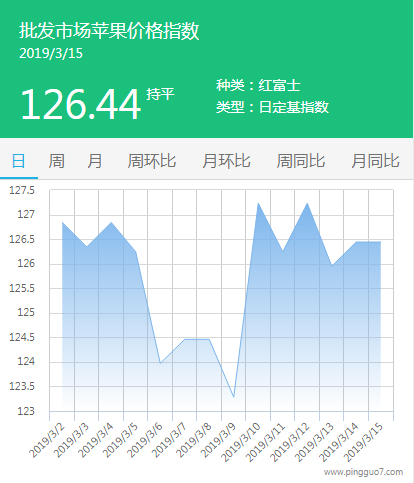
Task: Open the 月 monthly tab
Action: click(95, 161)
